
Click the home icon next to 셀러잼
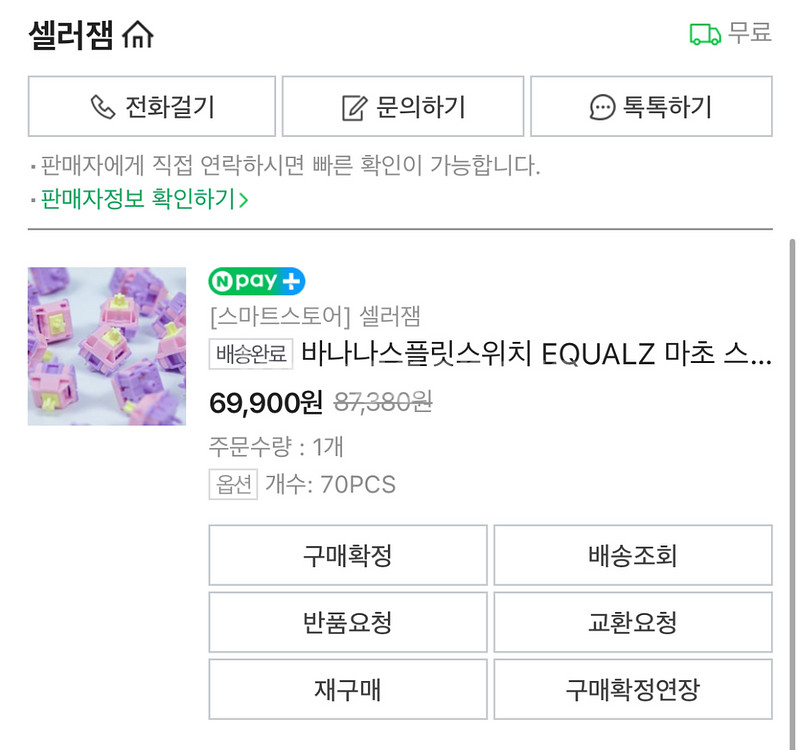point(138,36)
